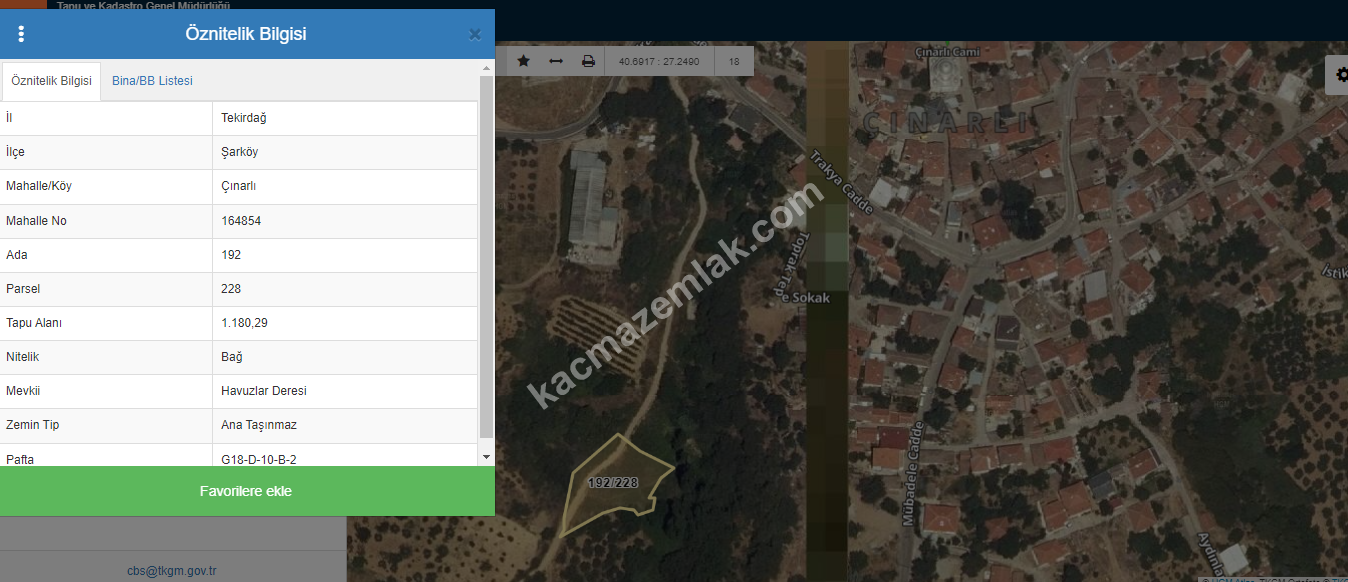Click the cbs@tkgm.gov.tr email link
The image size is (1348, 582).
(x=172, y=571)
